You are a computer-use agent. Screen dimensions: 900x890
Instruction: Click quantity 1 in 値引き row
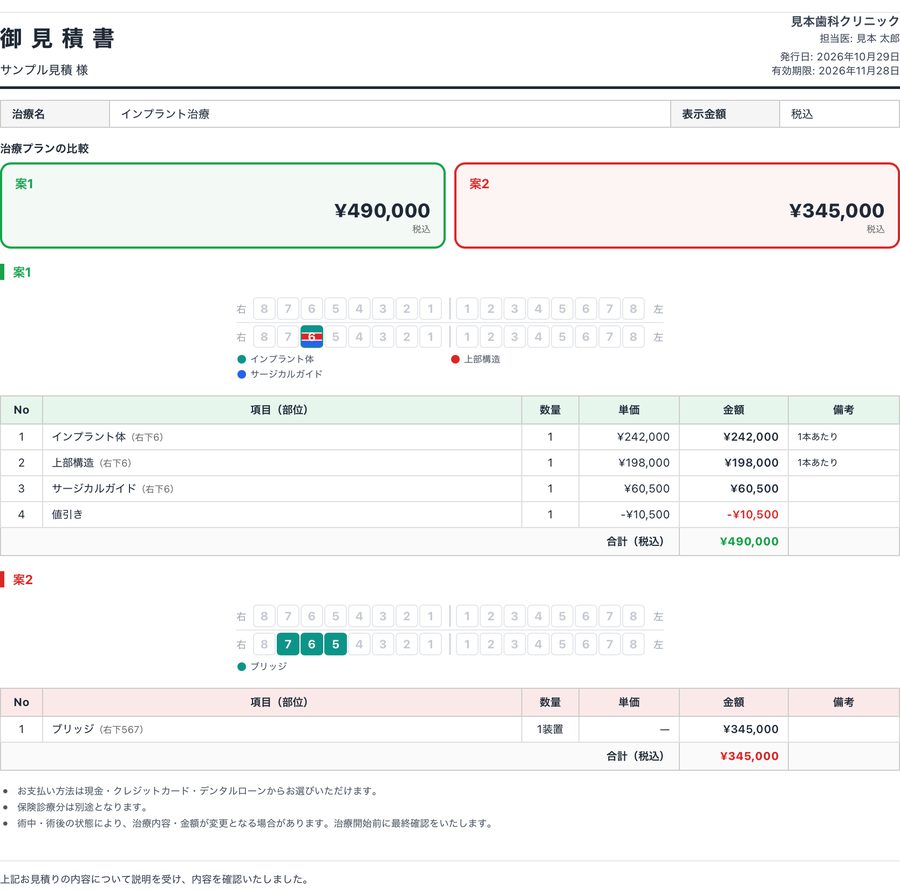550,514
